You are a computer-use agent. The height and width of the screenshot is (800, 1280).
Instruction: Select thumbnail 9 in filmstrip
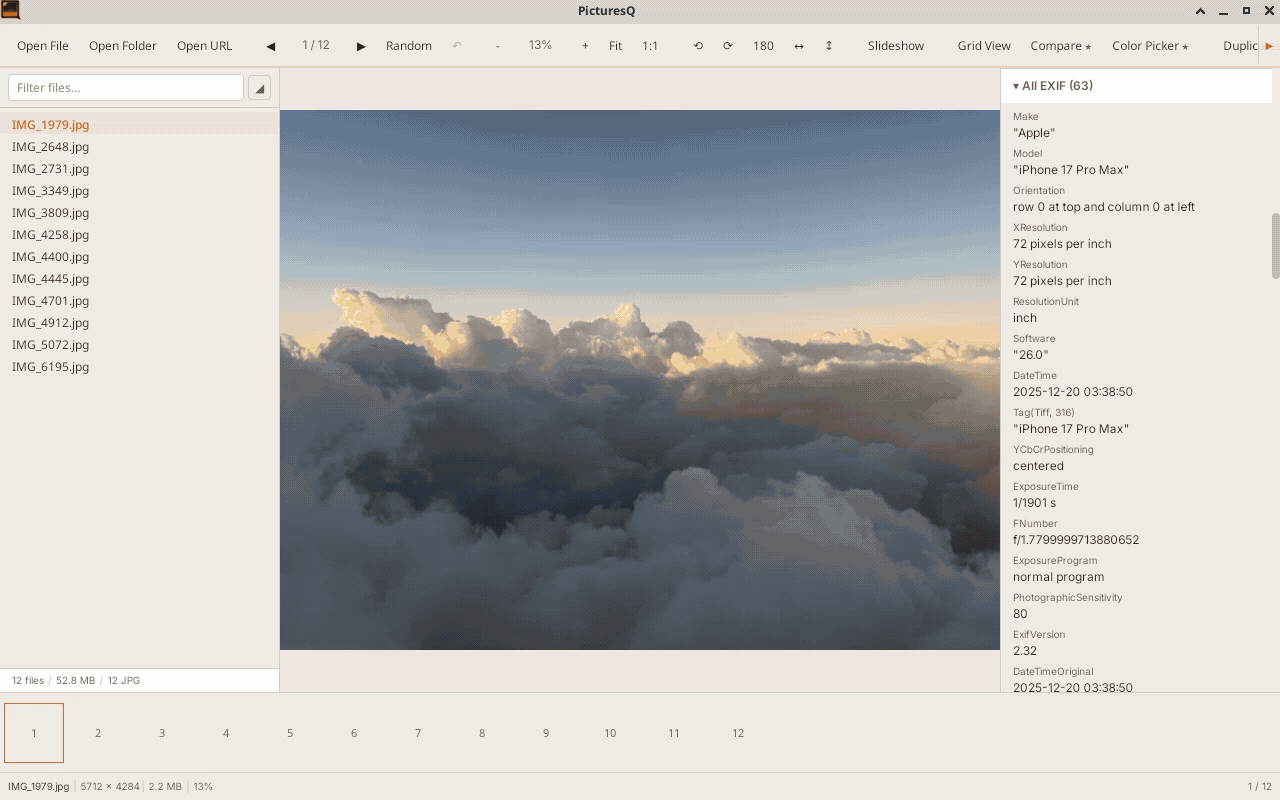click(546, 733)
